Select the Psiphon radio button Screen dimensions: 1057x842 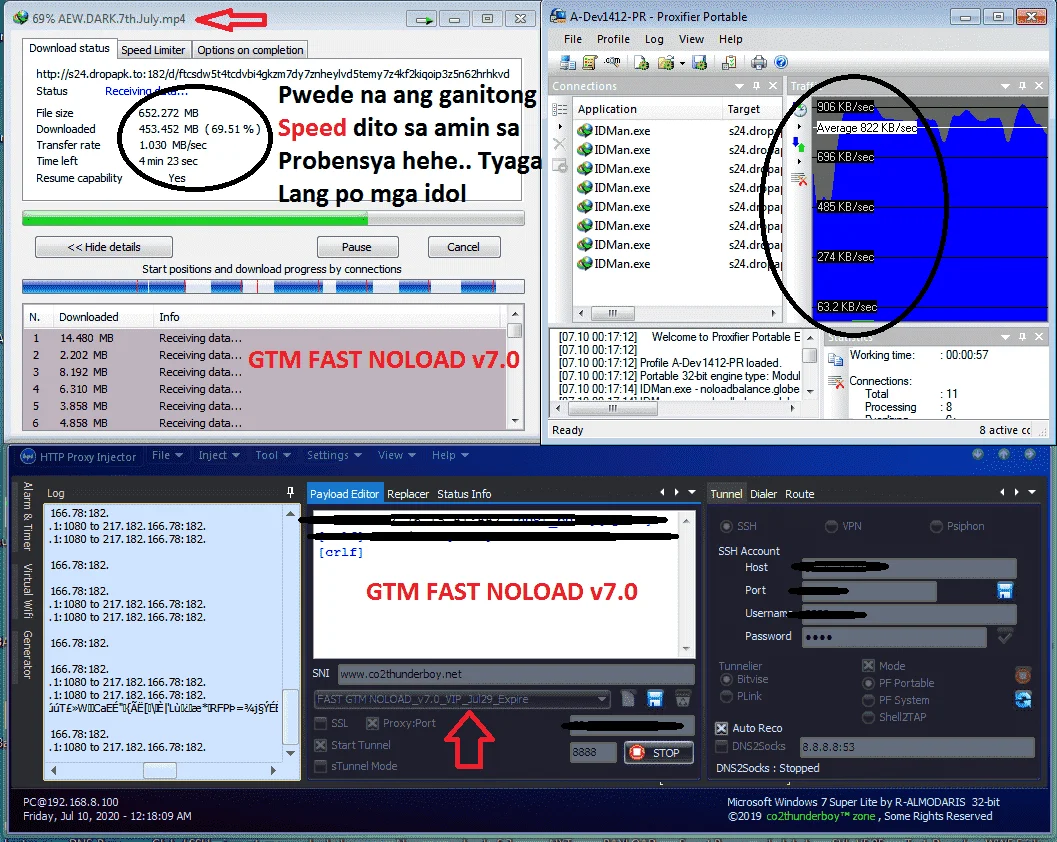(936, 526)
